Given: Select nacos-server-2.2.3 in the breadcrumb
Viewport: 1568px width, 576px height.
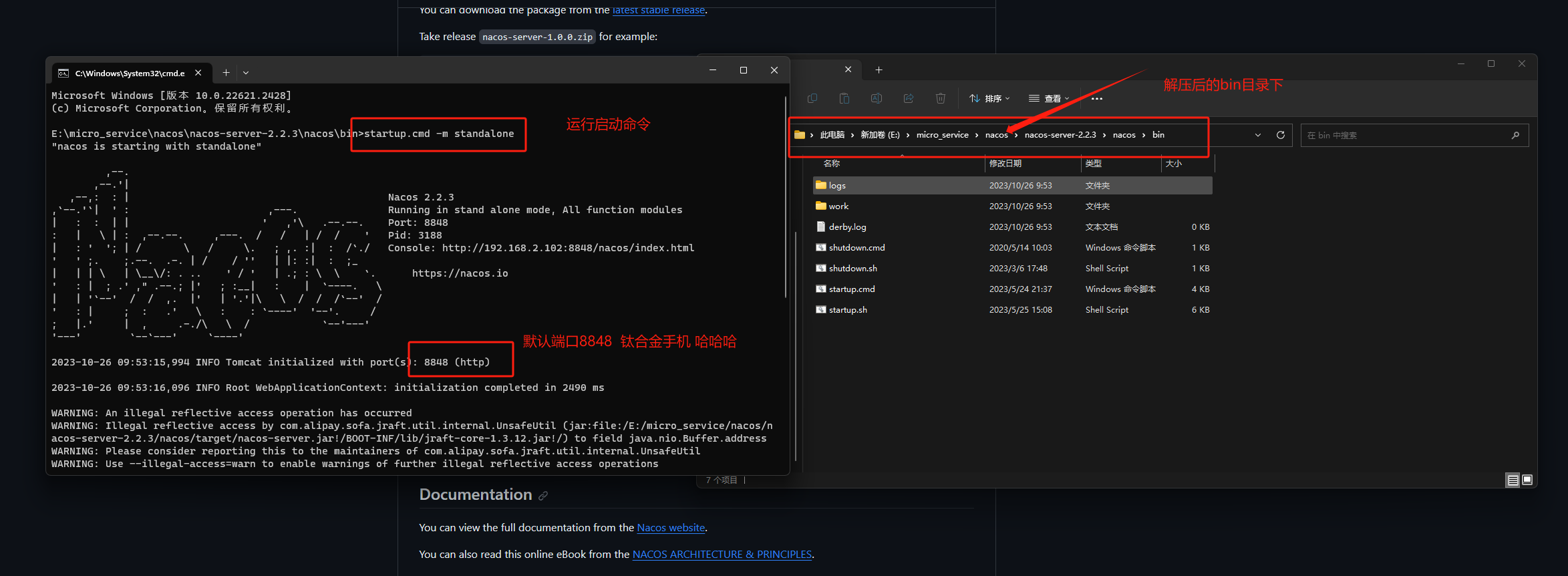Looking at the screenshot, I should pyautogui.click(x=1060, y=135).
